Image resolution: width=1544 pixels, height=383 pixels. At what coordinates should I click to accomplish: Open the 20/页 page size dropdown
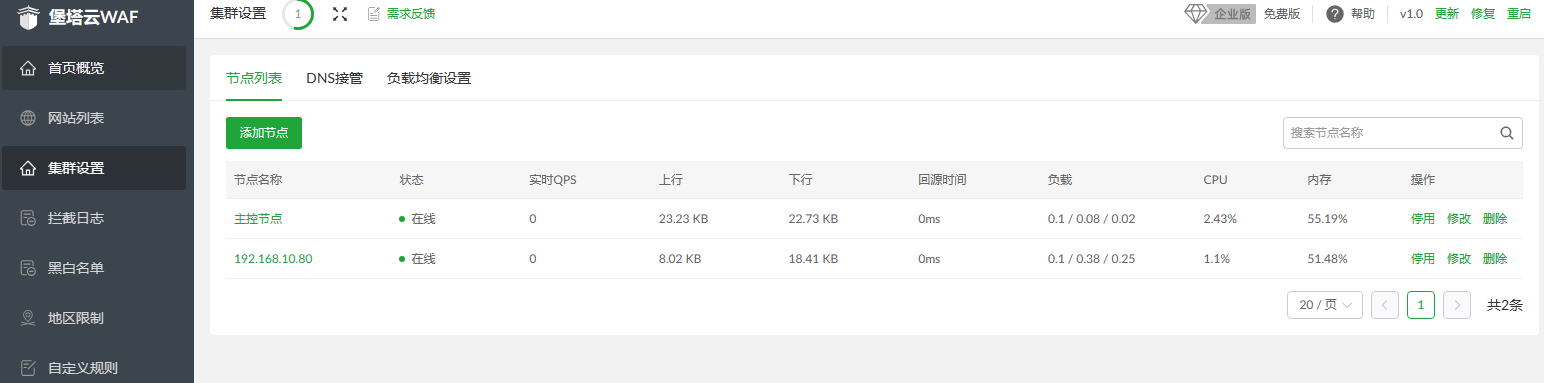tap(1325, 305)
